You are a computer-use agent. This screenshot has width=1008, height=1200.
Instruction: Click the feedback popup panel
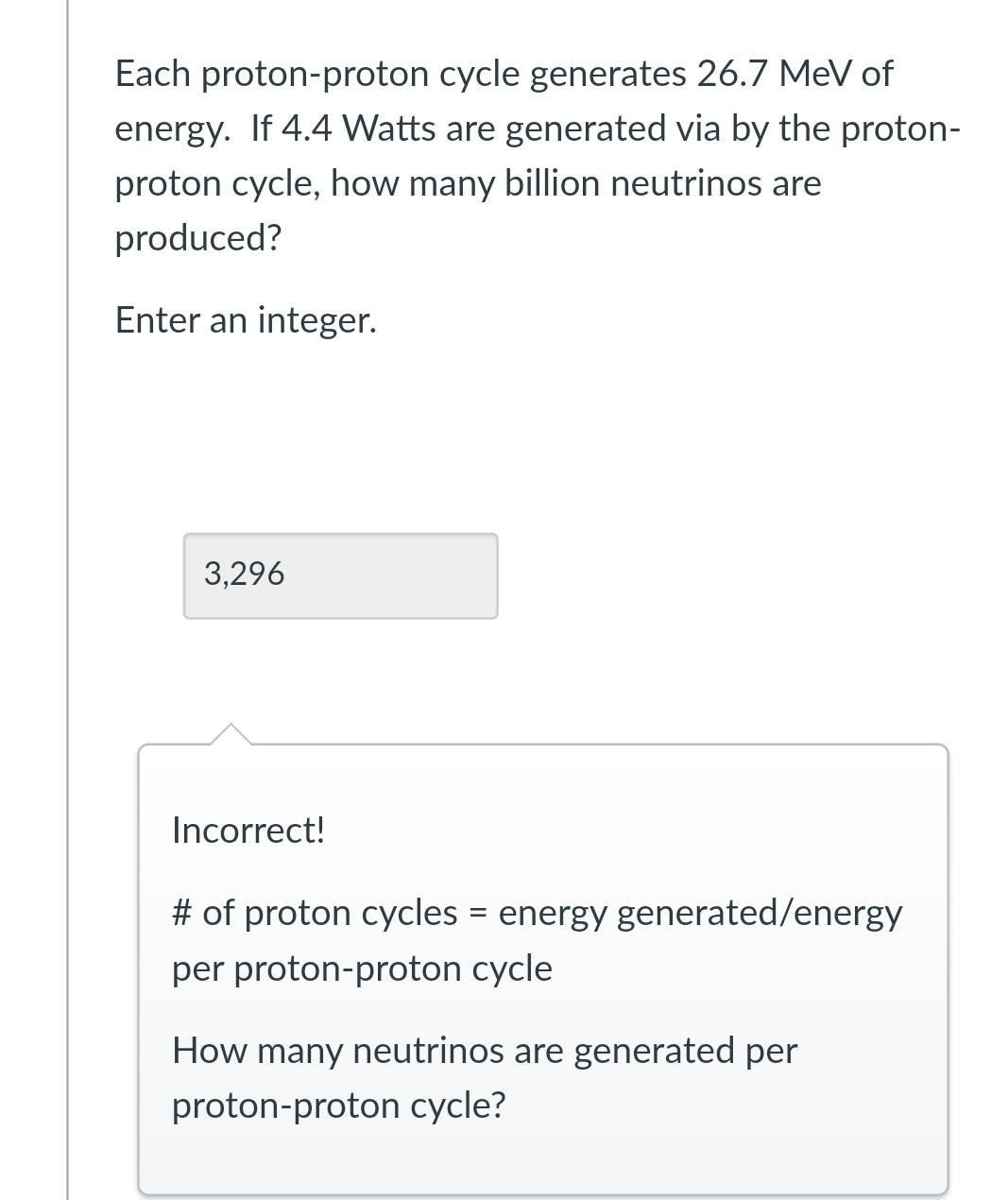543,964
